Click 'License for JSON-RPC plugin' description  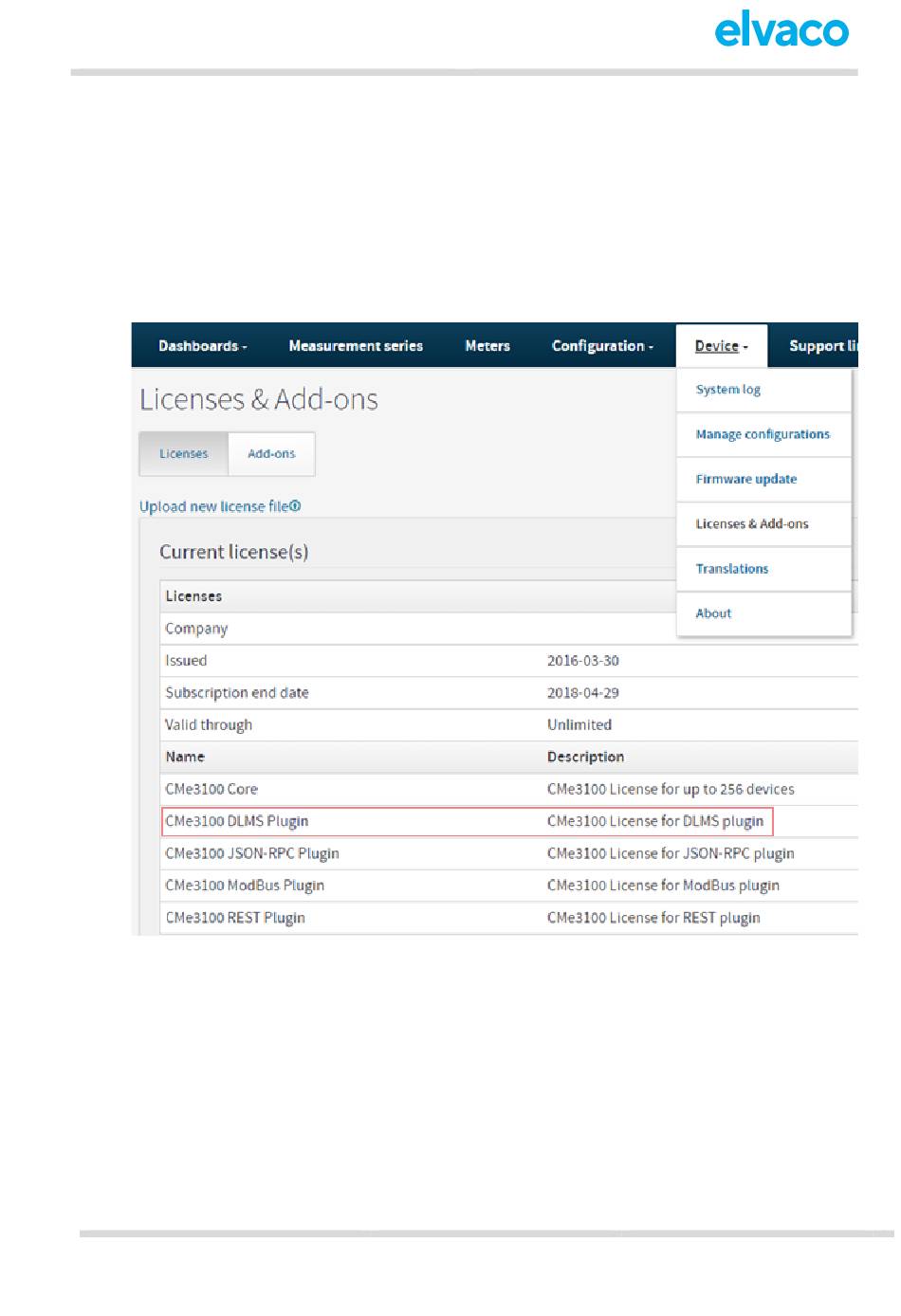coord(671,853)
